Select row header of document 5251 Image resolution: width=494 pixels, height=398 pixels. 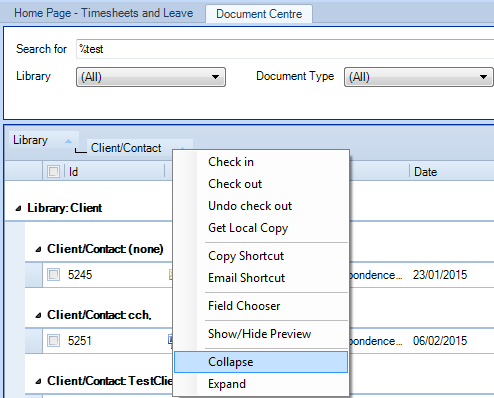[x=34, y=341]
